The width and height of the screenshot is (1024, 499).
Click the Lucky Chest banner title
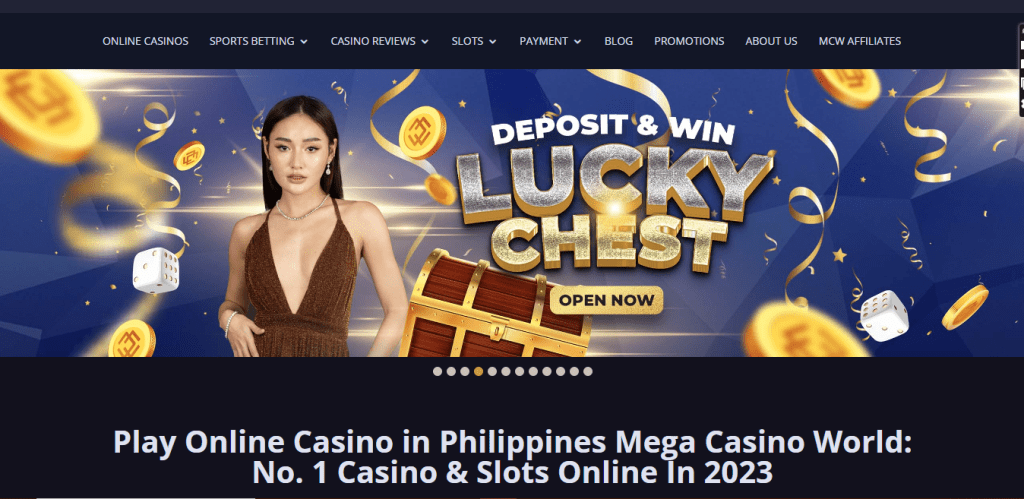point(613,210)
